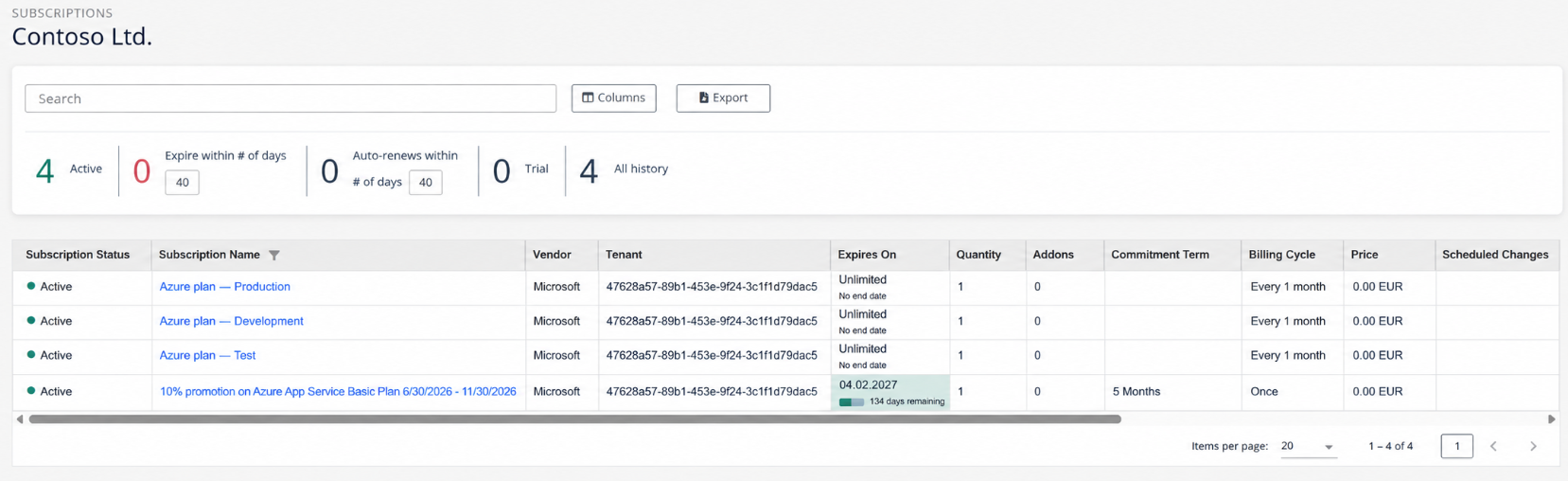This screenshot has height=481, width=1568.
Task: Open Azure plan — Development subscription
Action: 231,321
